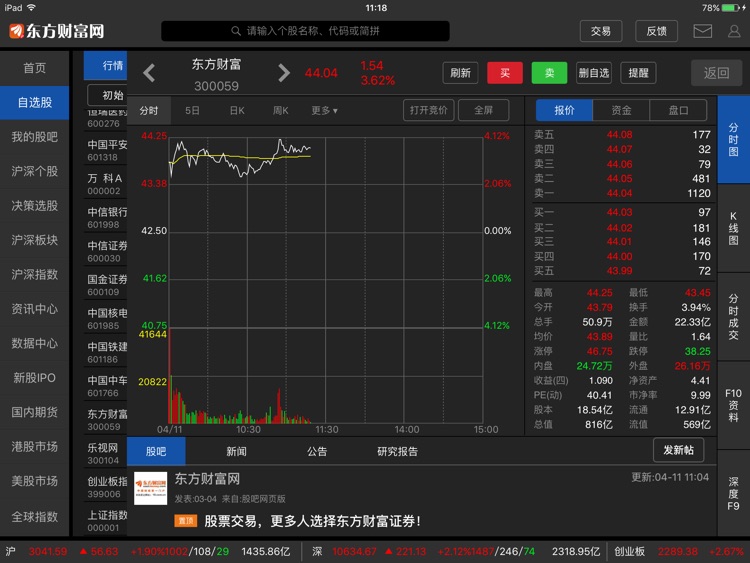The image size is (750, 563).
Task: Select 中国中车 601766 in watchlist
Action: [x=106, y=386]
